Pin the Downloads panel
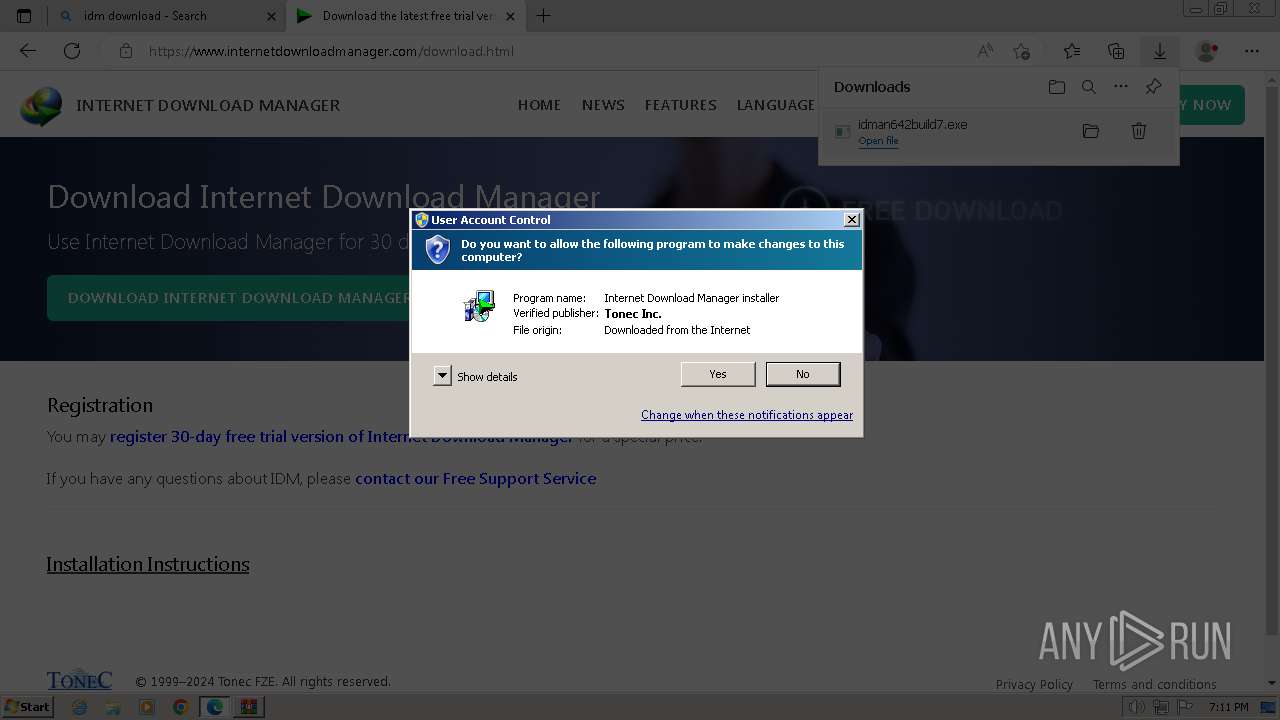This screenshot has width=1280, height=720. pos(1153,87)
